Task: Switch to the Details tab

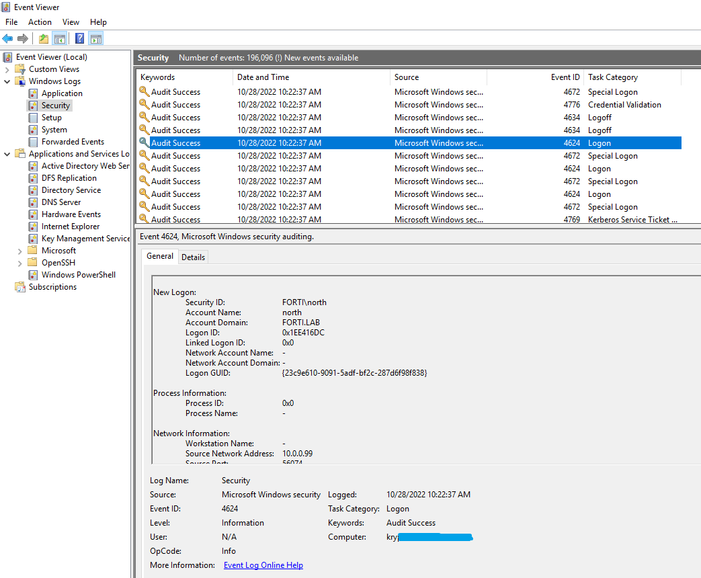Action: click(x=193, y=257)
